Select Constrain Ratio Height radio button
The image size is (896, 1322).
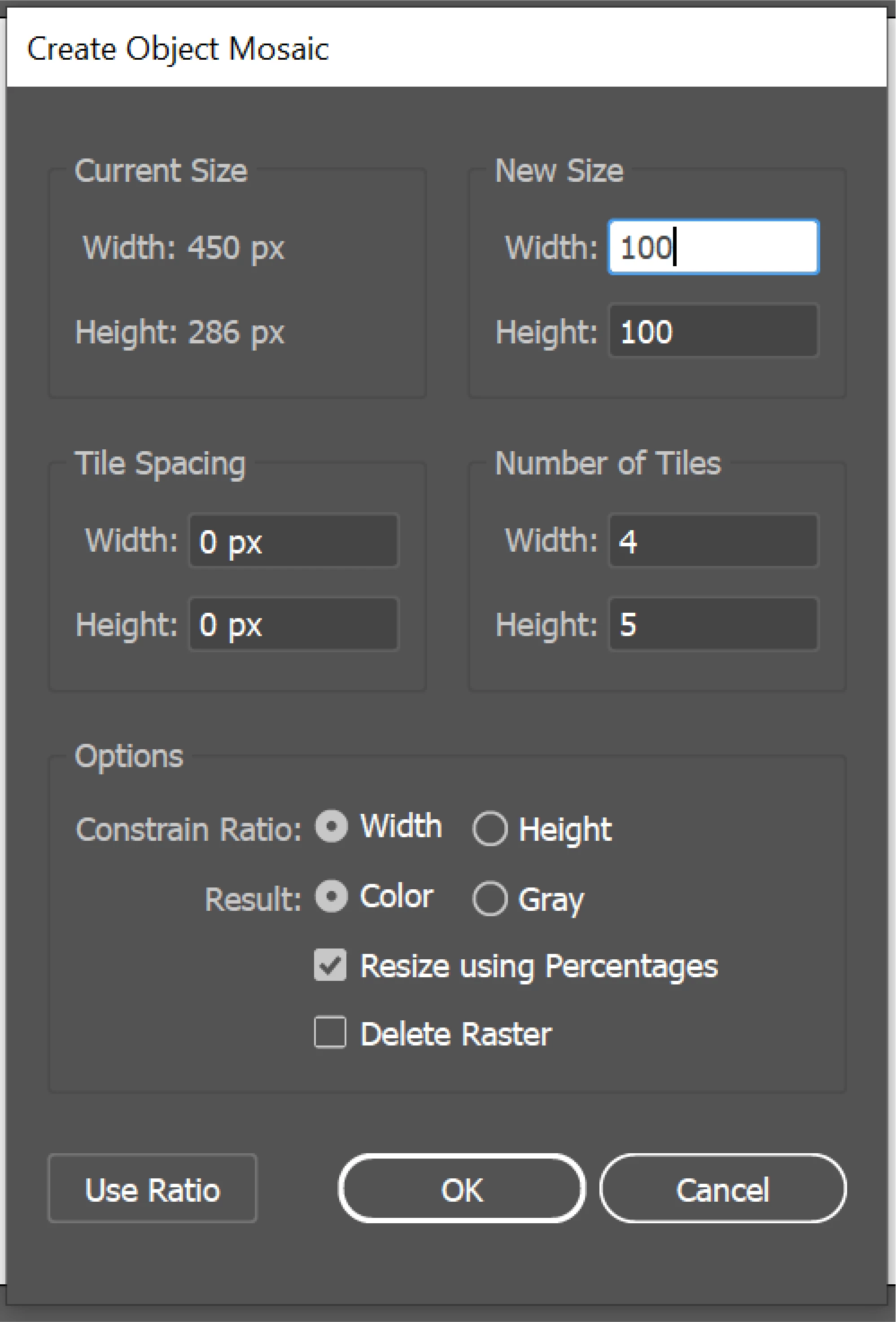coord(490,828)
